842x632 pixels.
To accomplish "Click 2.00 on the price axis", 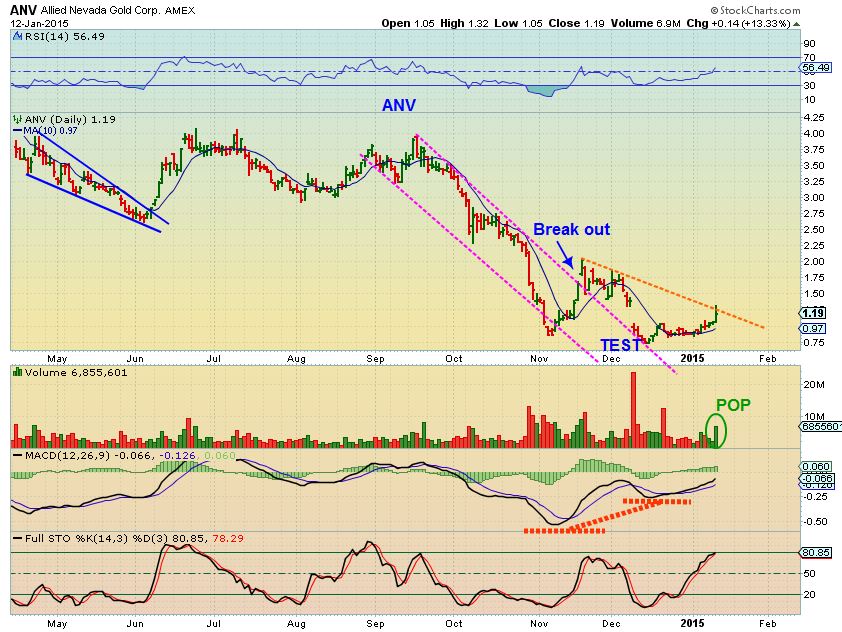I will (x=814, y=261).
